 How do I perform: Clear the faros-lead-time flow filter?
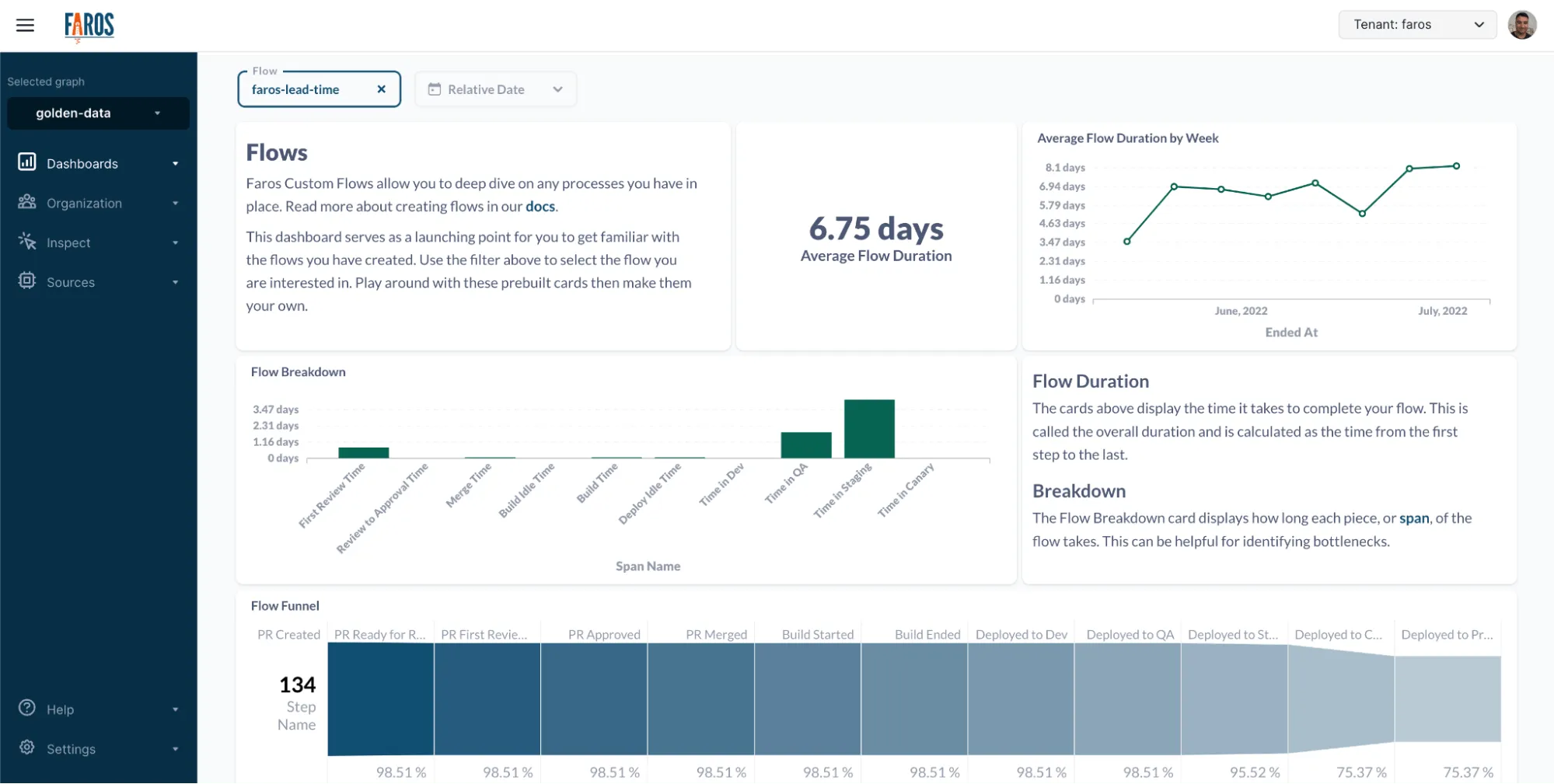[x=381, y=89]
